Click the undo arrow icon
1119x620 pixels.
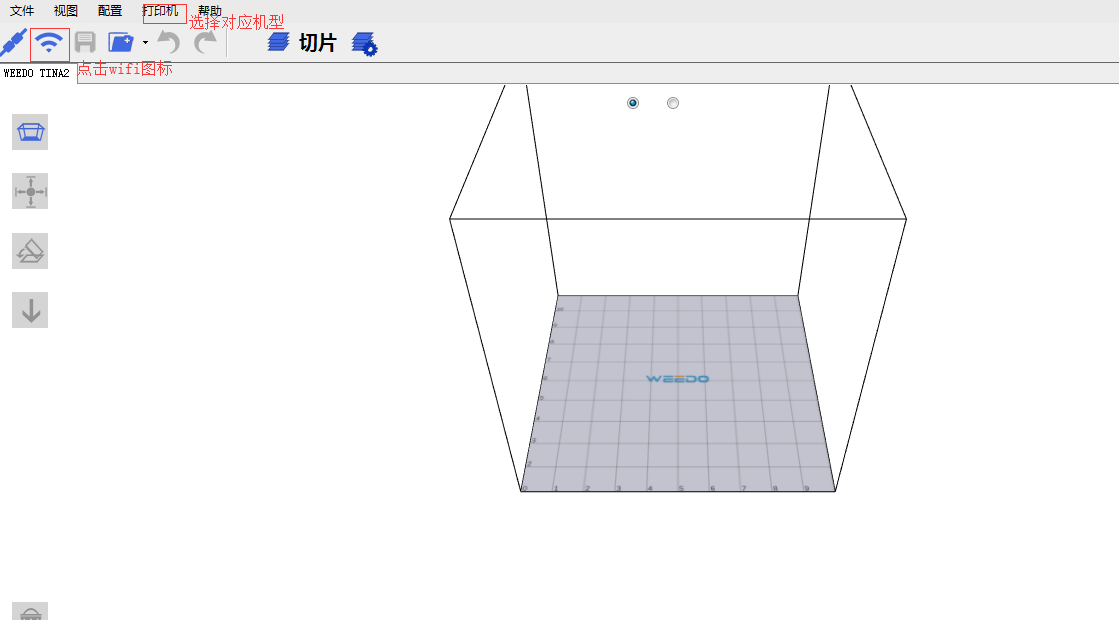click(169, 43)
